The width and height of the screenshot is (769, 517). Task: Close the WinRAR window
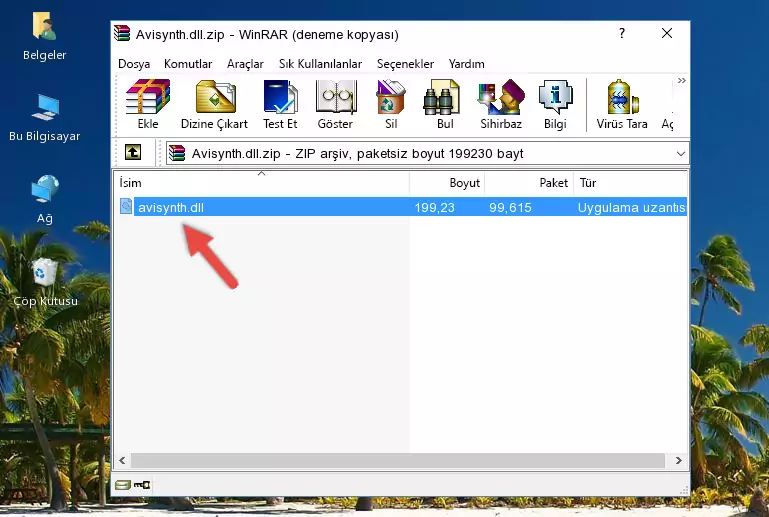[667, 33]
